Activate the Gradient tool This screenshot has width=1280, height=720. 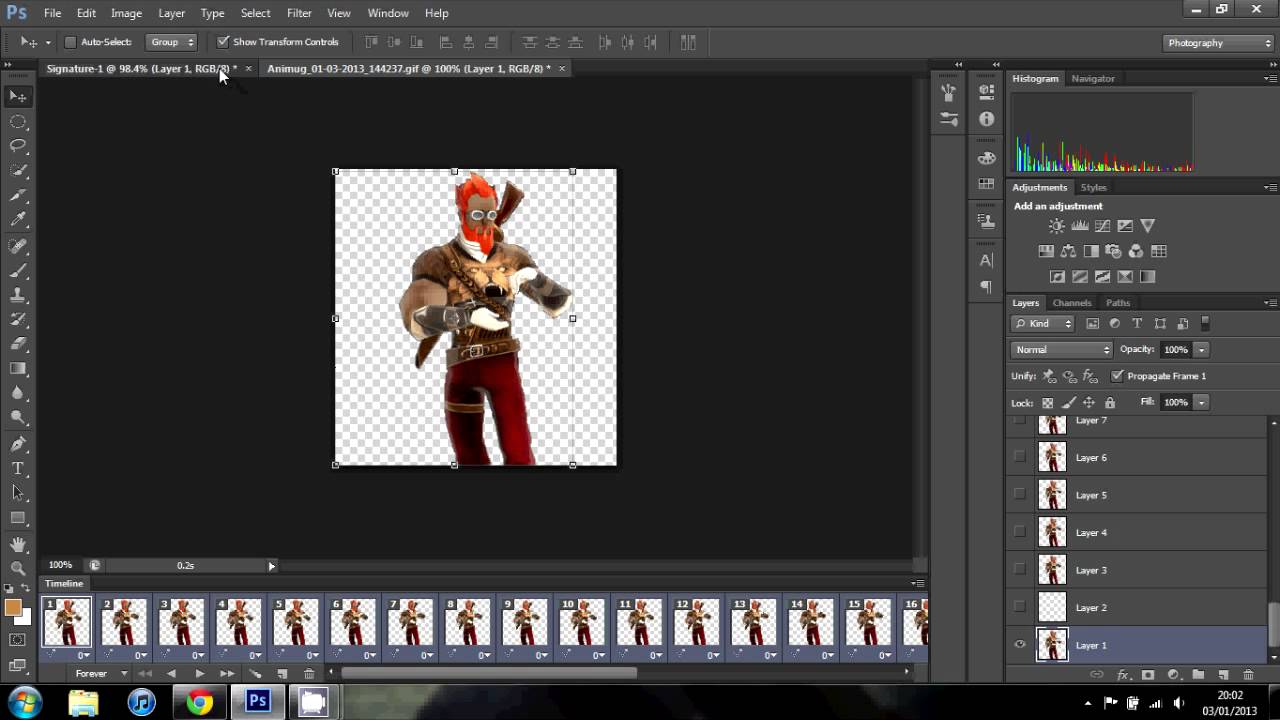click(18, 369)
